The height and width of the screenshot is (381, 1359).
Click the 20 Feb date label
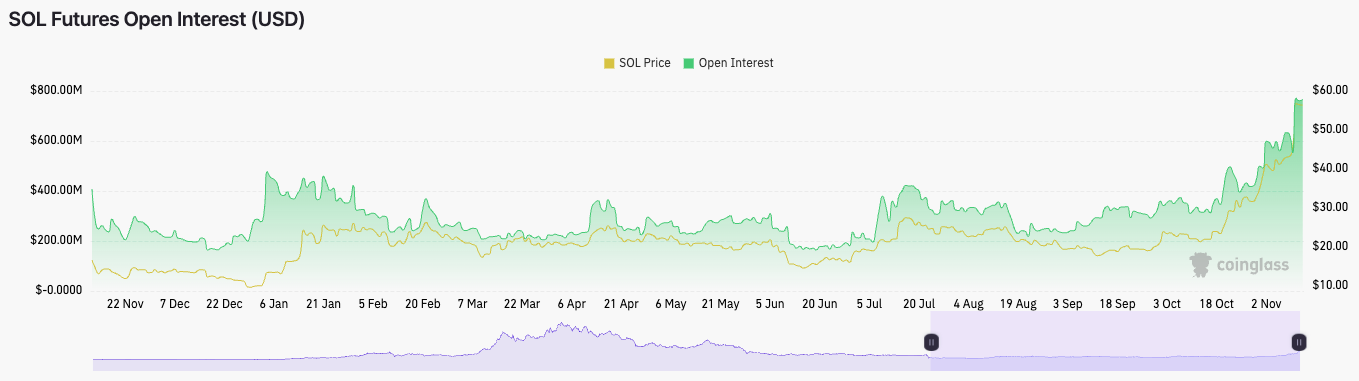tap(423, 303)
